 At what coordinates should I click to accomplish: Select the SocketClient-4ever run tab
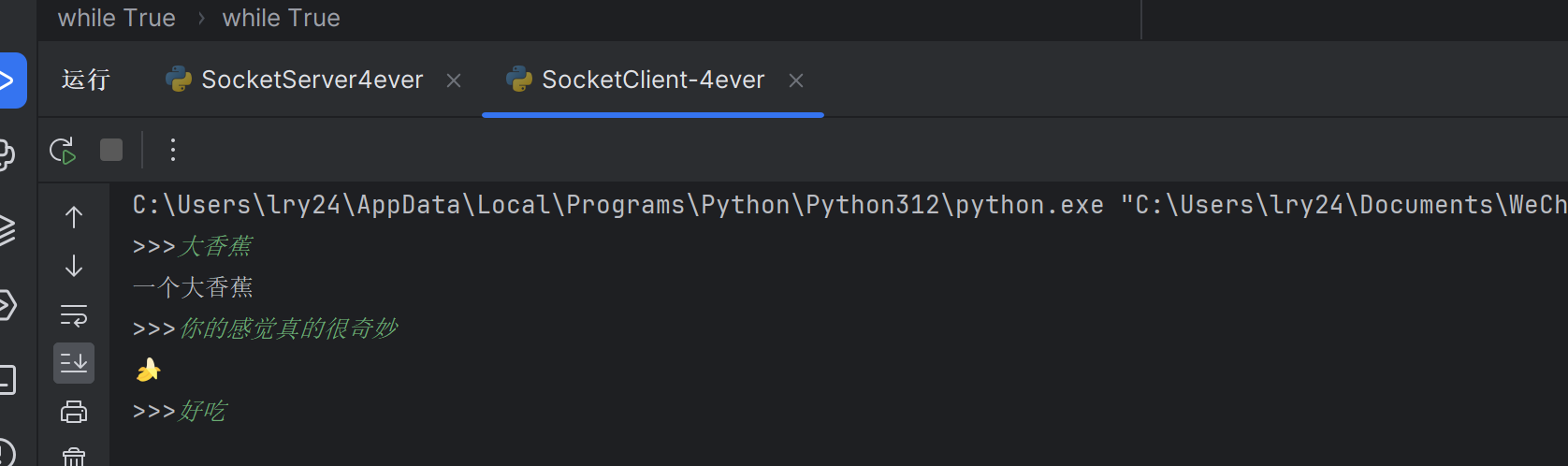652,80
